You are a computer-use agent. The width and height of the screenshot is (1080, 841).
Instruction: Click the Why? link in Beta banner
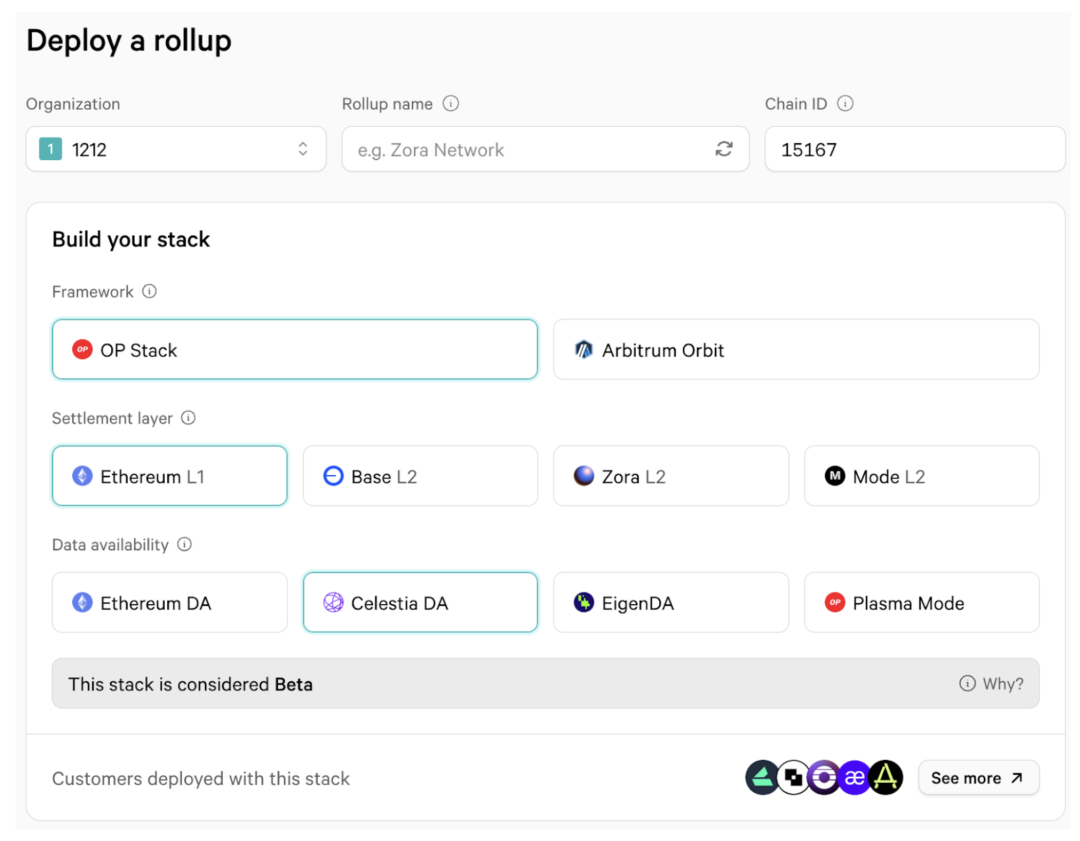tap(991, 684)
